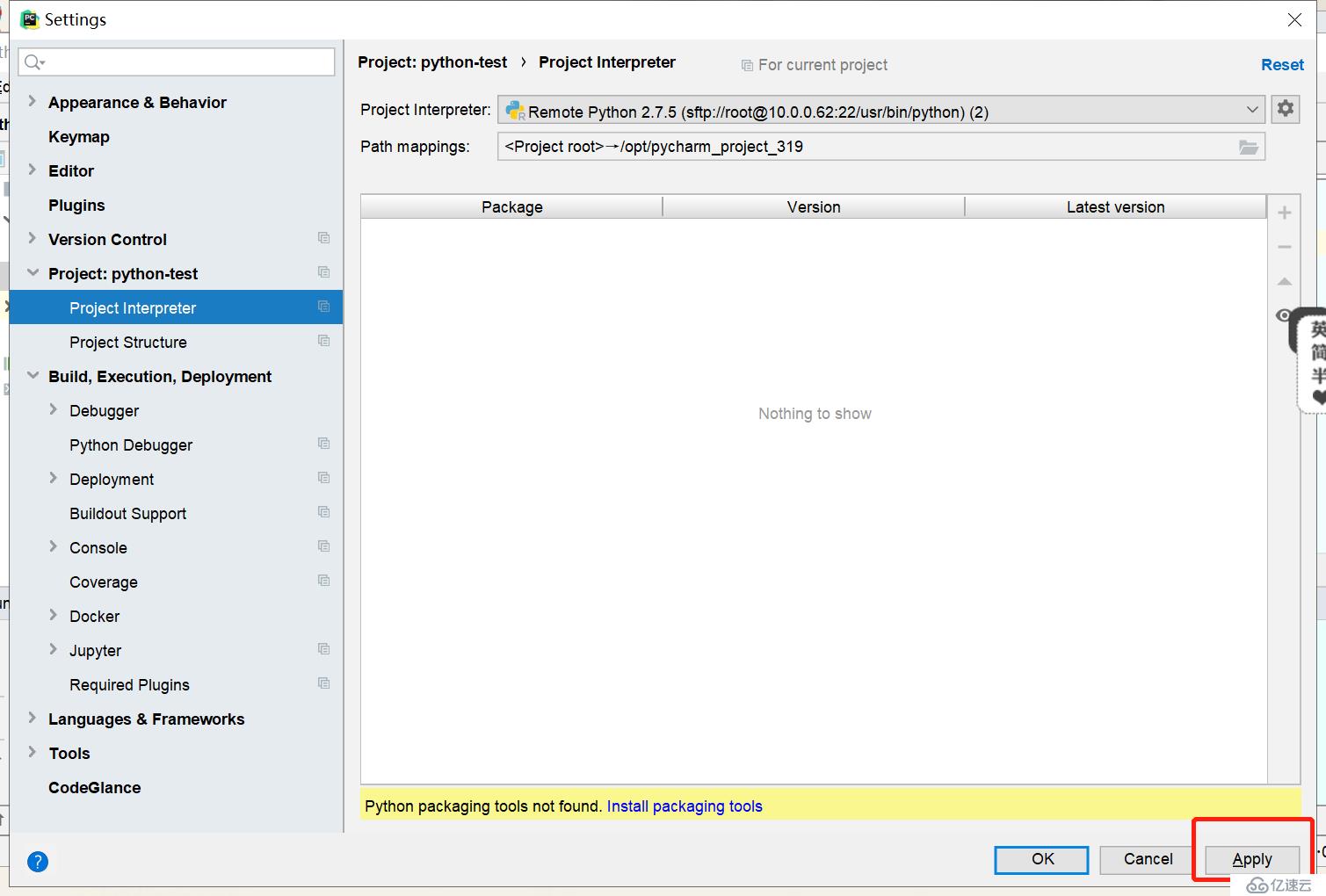Open the Project Interpreter dropdown
The height and width of the screenshot is (896, 1326).
881,110
